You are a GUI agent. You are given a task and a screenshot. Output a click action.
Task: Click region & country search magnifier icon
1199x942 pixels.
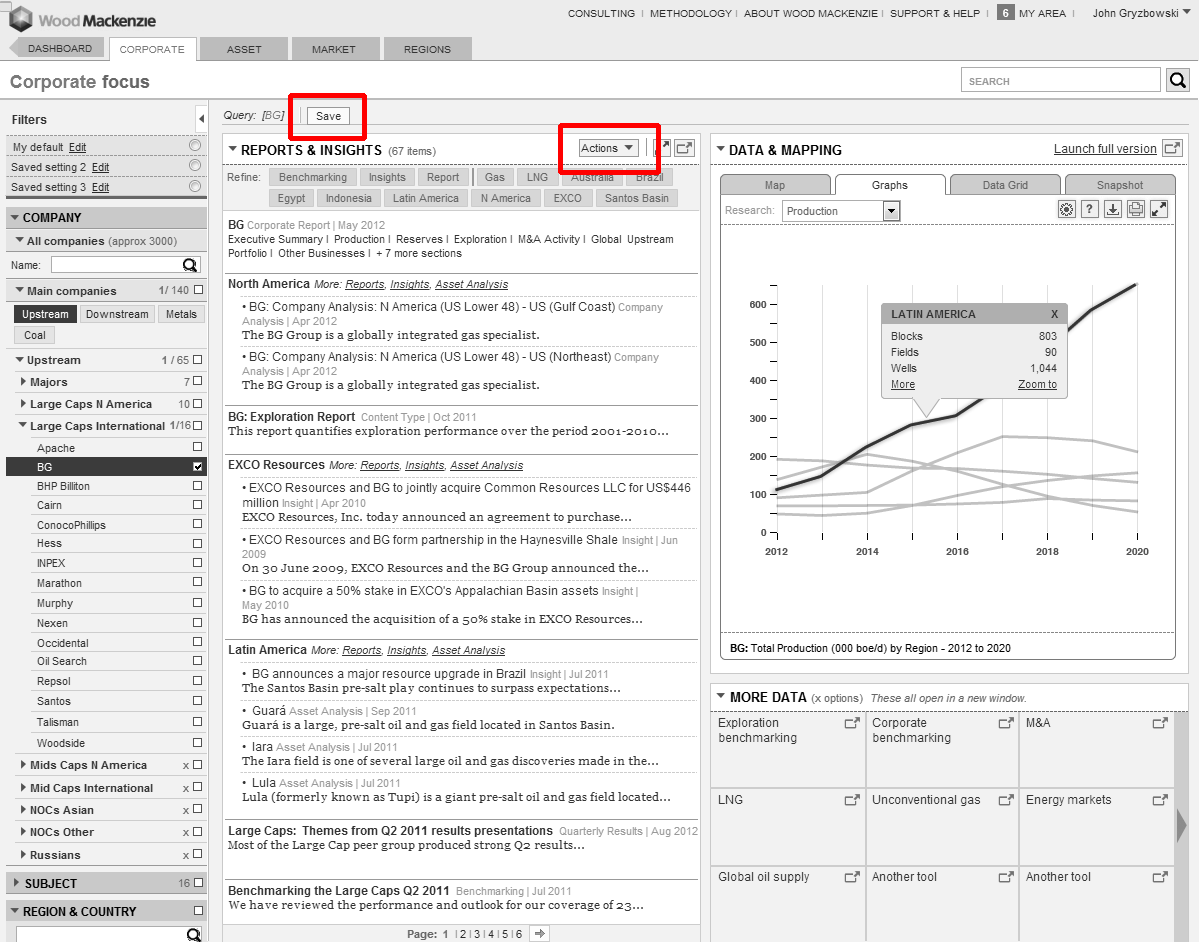tap(193, 934)
